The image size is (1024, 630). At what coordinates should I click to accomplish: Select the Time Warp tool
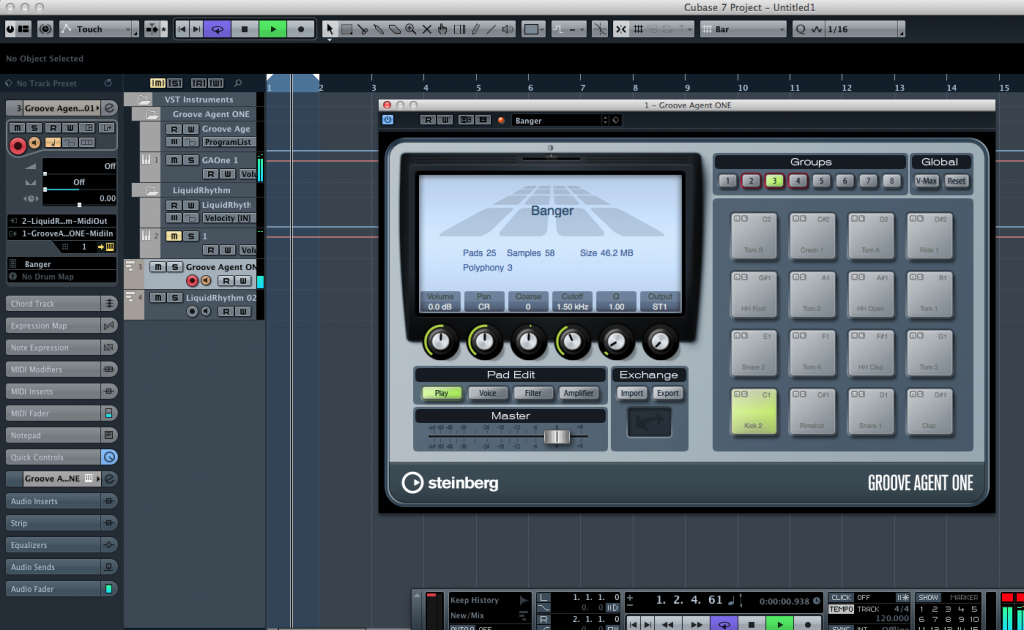pos(459,29)
